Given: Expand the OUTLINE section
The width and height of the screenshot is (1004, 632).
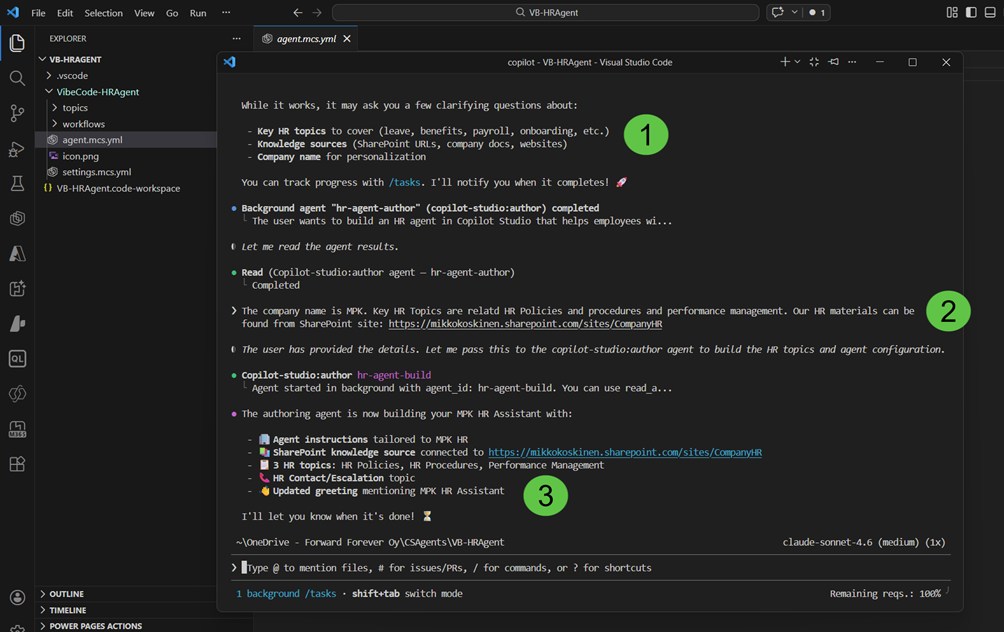Looking at the screenshot, I should pos(66,594).
